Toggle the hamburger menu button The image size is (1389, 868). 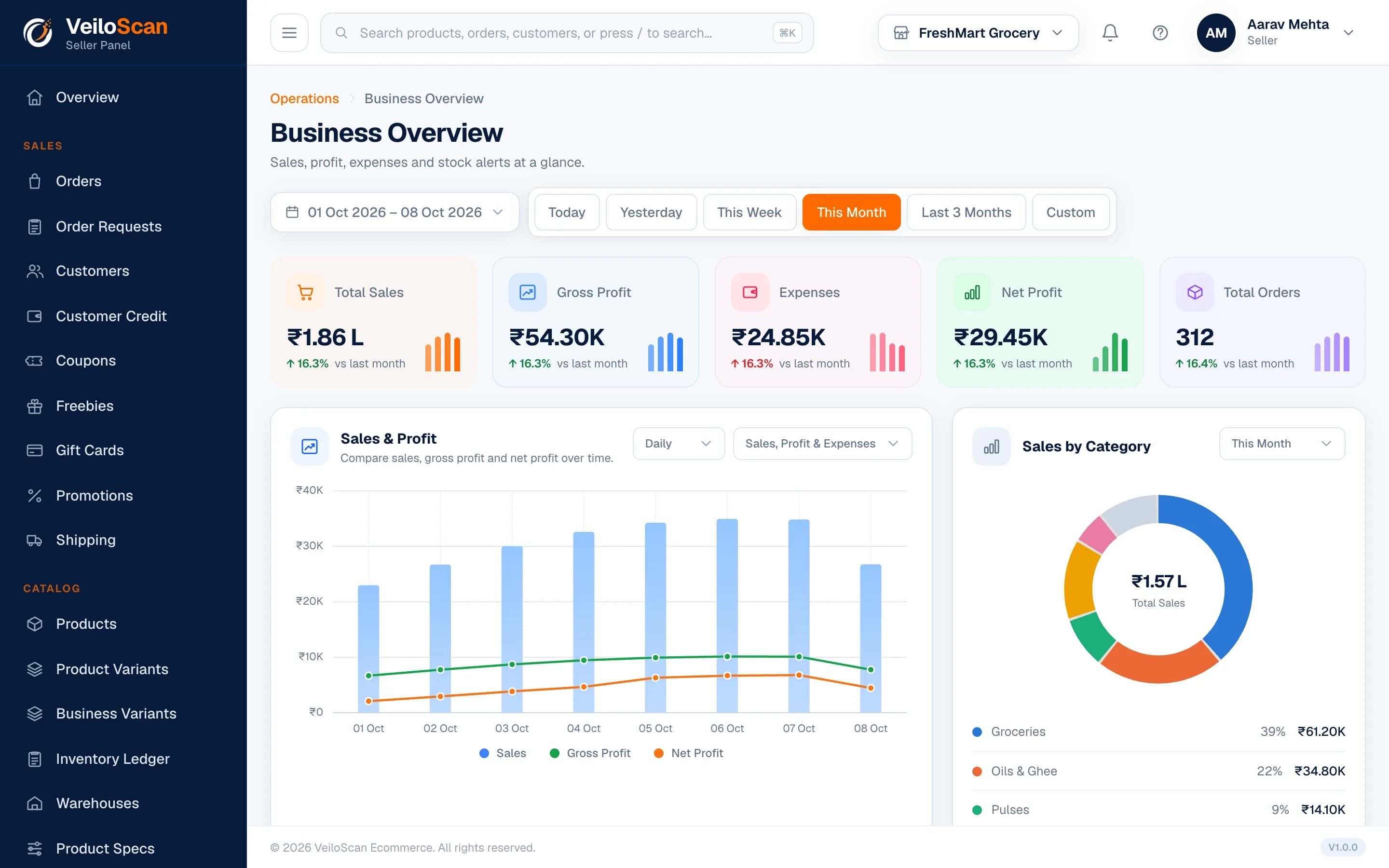coord(289,33)
